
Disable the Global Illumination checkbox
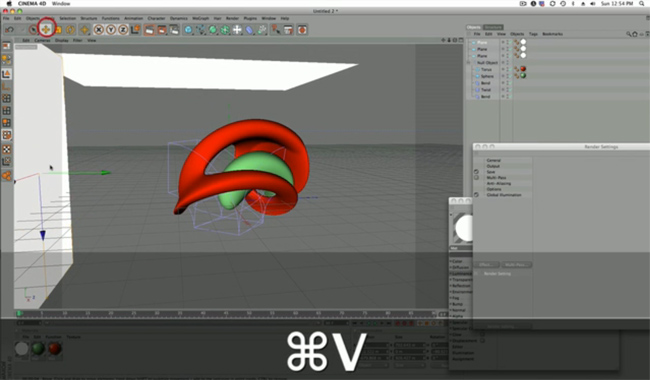pyautogui.click(x=476, y=195)
